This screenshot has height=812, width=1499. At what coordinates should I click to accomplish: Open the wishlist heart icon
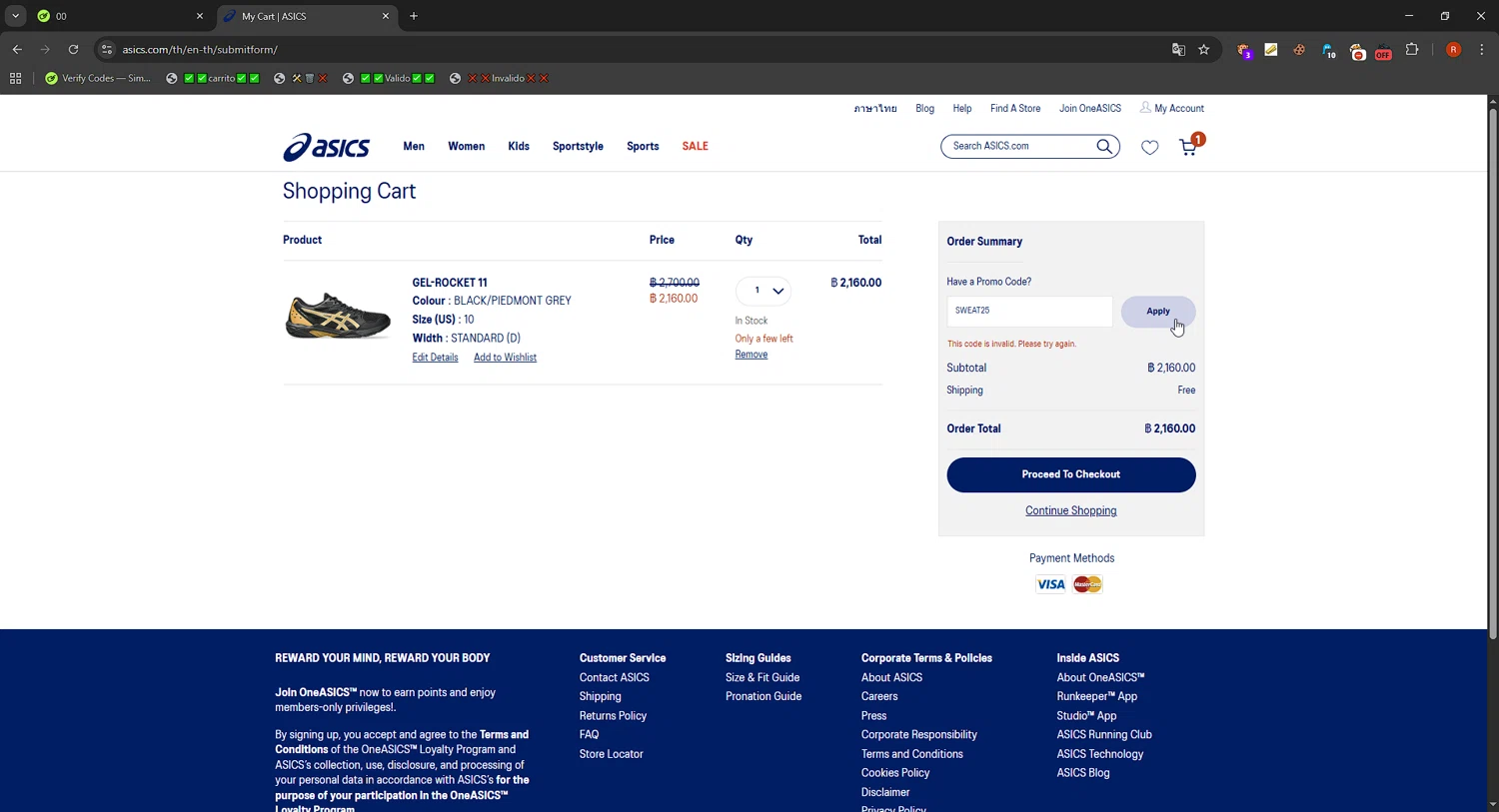click(x=1150, y=148)
